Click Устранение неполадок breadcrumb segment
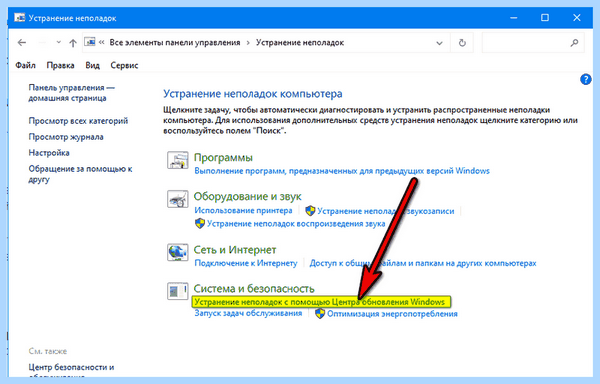The height and width of the screenshot is (384, 600). [300, 42]
